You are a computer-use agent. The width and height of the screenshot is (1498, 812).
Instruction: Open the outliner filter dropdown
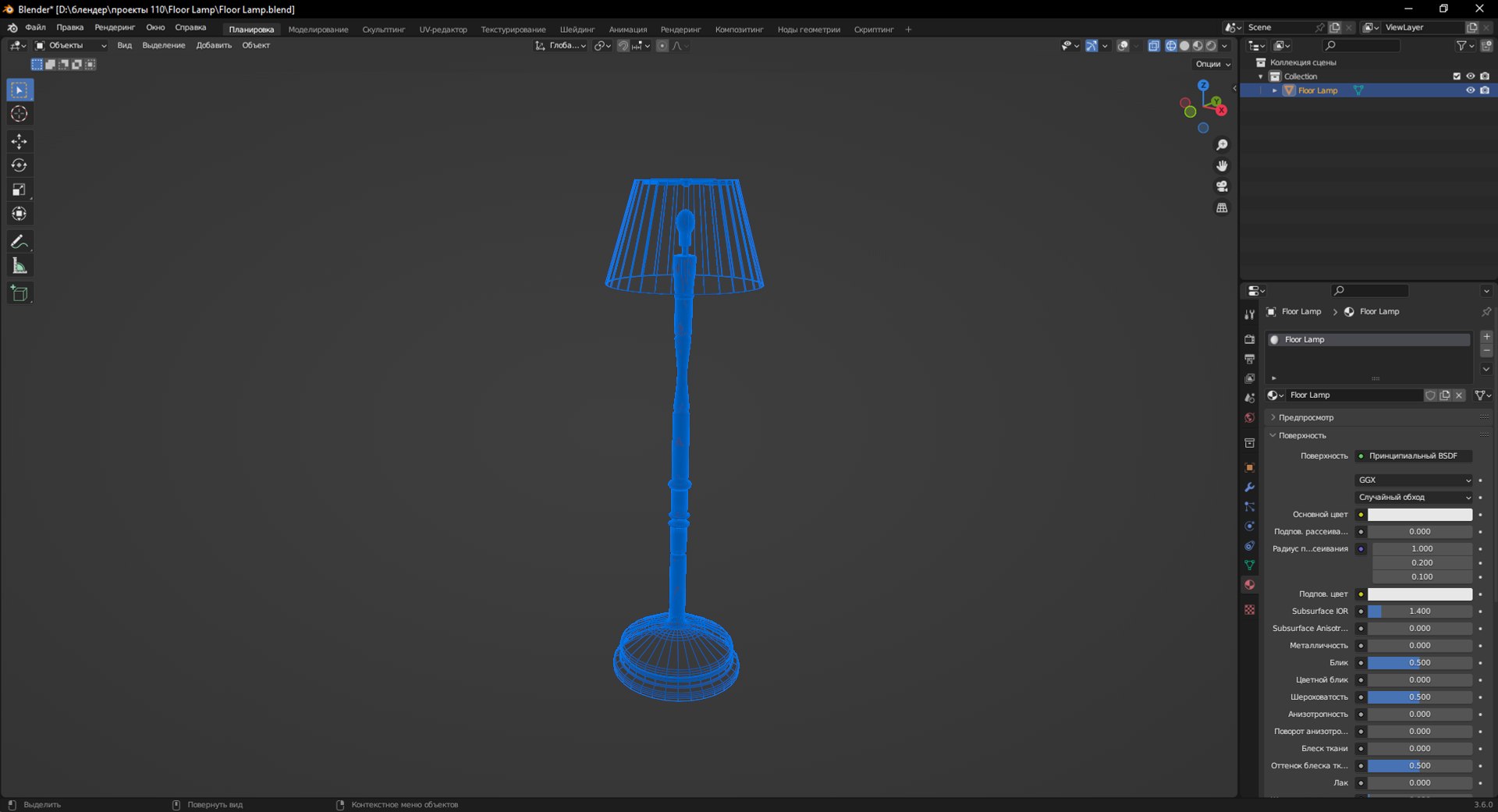click(x=1464, y=46)
